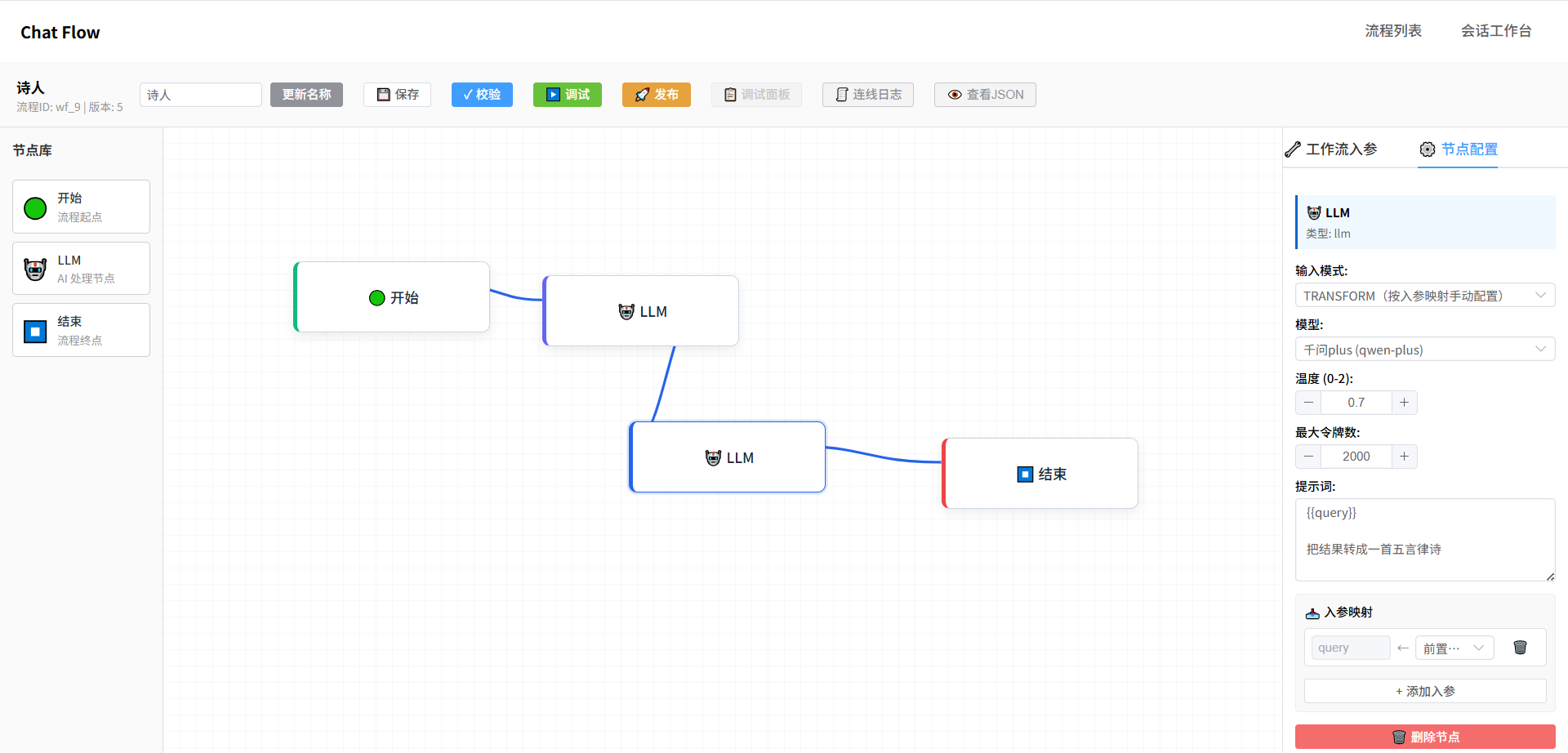Click the eye icon on 查看JSON button
This screenshot has height=753, width=1568.
[955, 95]
